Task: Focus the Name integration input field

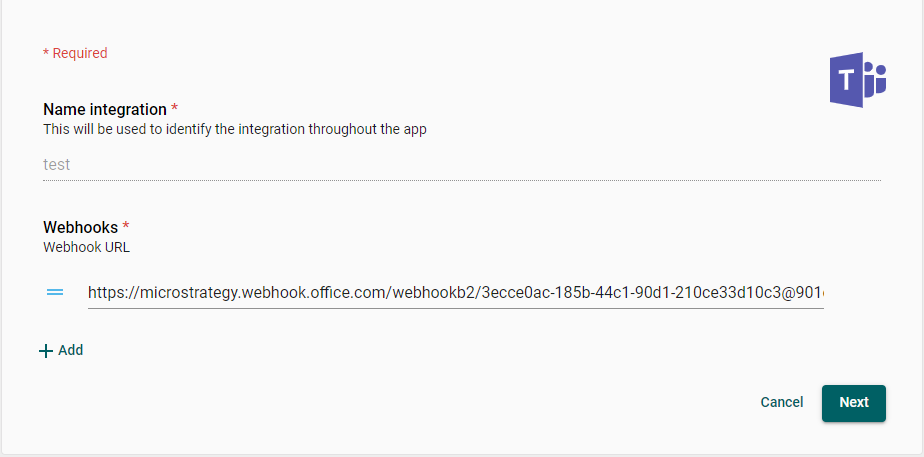Action: point(460,164)
